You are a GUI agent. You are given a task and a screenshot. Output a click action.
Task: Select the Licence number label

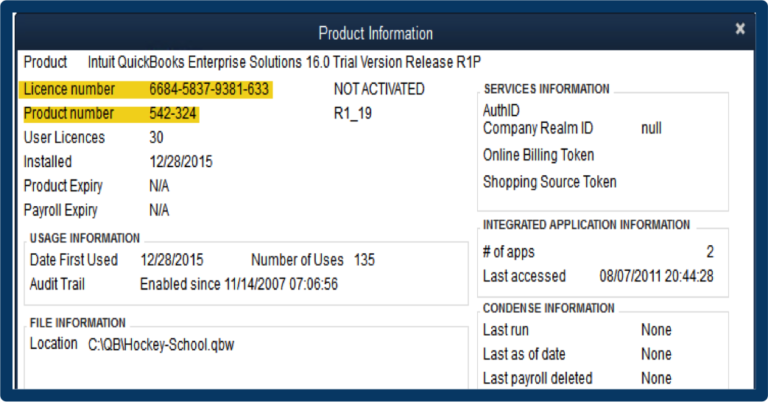pos(69,89)
